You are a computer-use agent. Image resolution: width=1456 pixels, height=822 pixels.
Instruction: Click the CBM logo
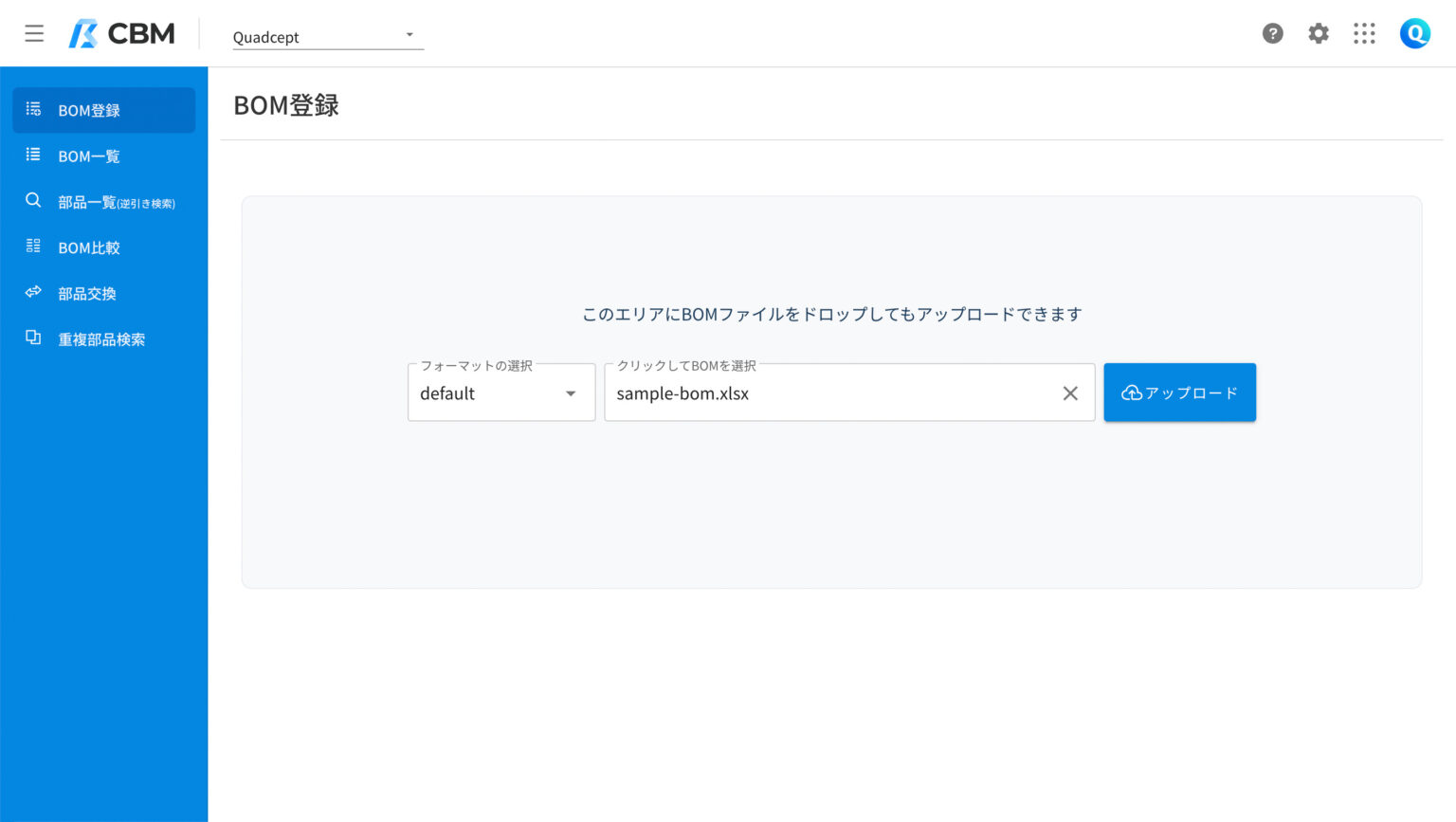pyautogui.click(x=122, y=34)
